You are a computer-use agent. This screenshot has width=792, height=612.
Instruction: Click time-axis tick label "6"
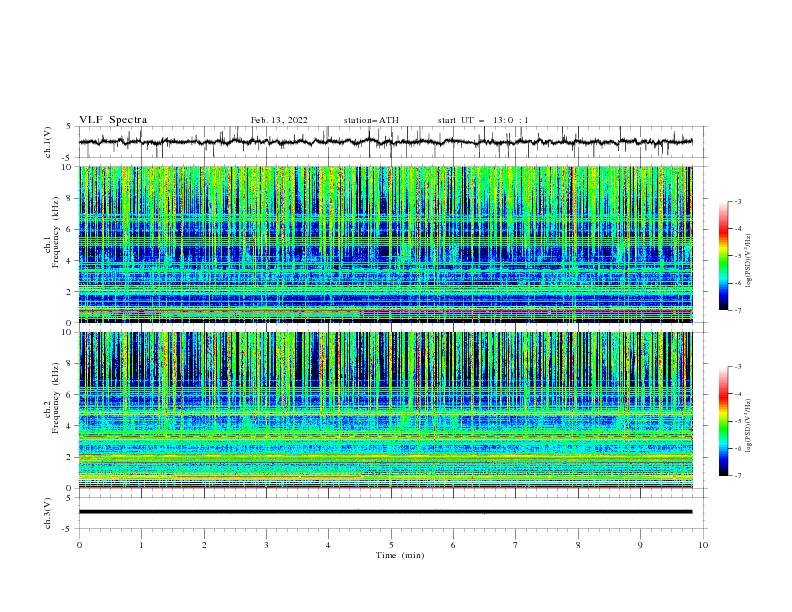[453, 545]
